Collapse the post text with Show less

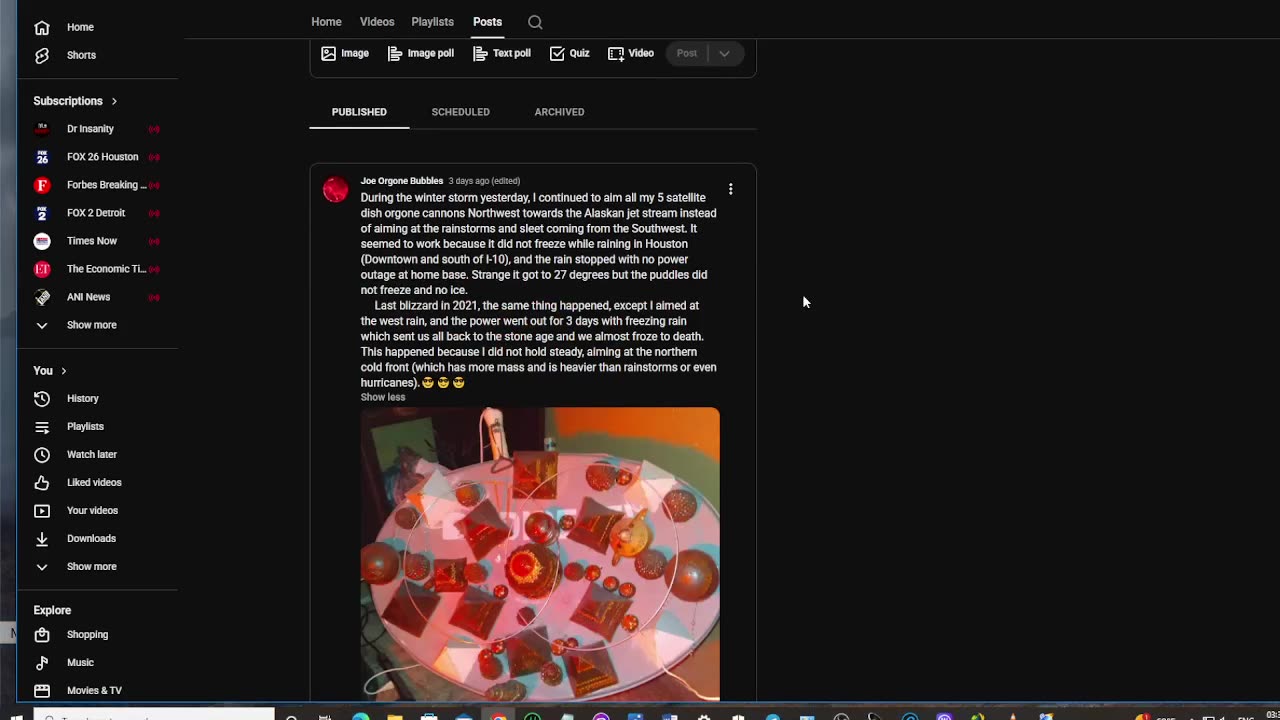(x=383, y=397)
